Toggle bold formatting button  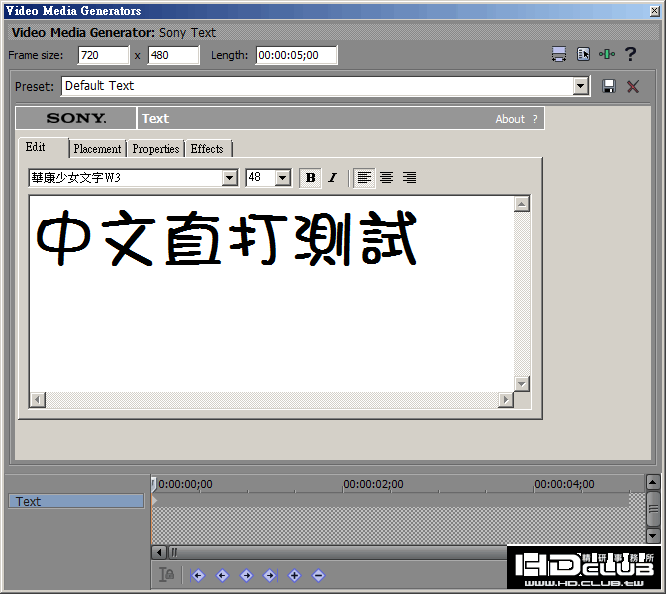tap(310, 178)
